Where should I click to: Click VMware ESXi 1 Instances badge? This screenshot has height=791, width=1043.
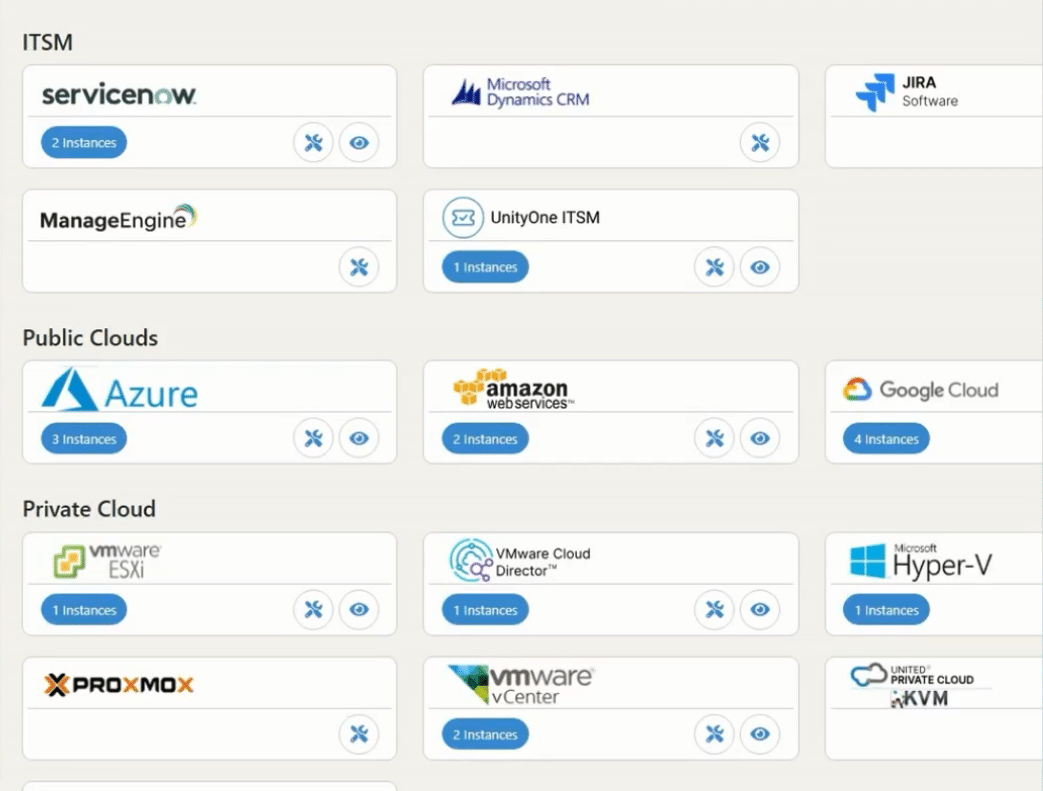pos(84,609)
